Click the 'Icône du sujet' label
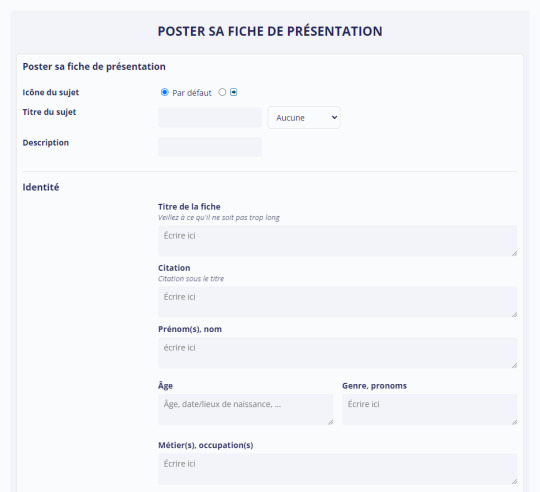 click(51, 92)
